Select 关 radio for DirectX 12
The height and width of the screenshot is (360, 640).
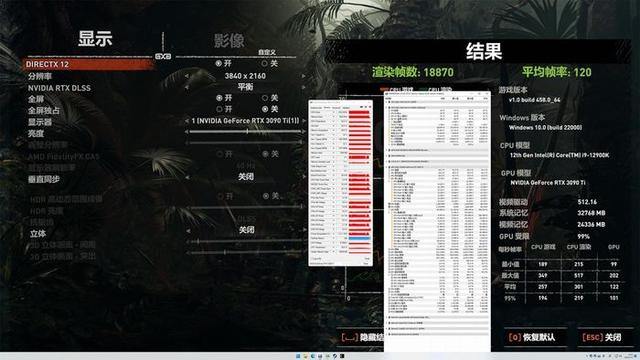264,63
